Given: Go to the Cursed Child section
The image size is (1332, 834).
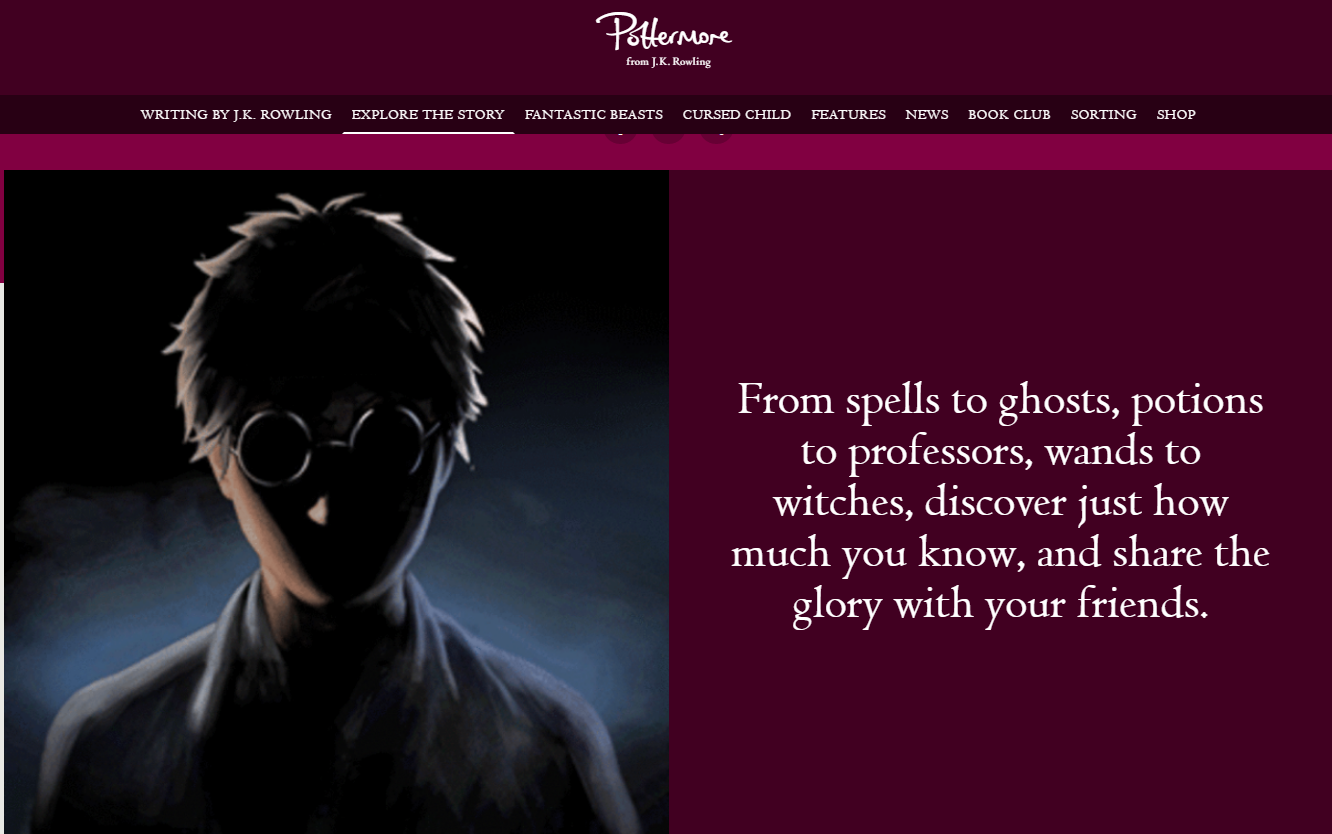Looking at the screenshot, I should 737,115.
